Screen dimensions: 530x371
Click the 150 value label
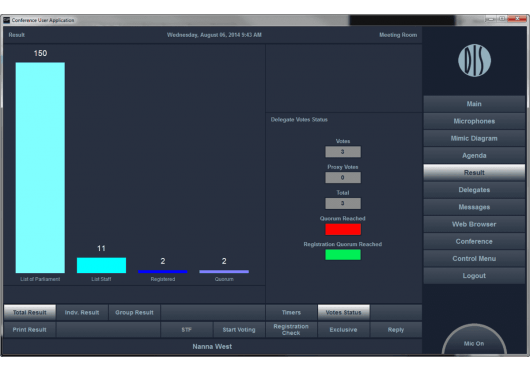click(x=40, y=53)
